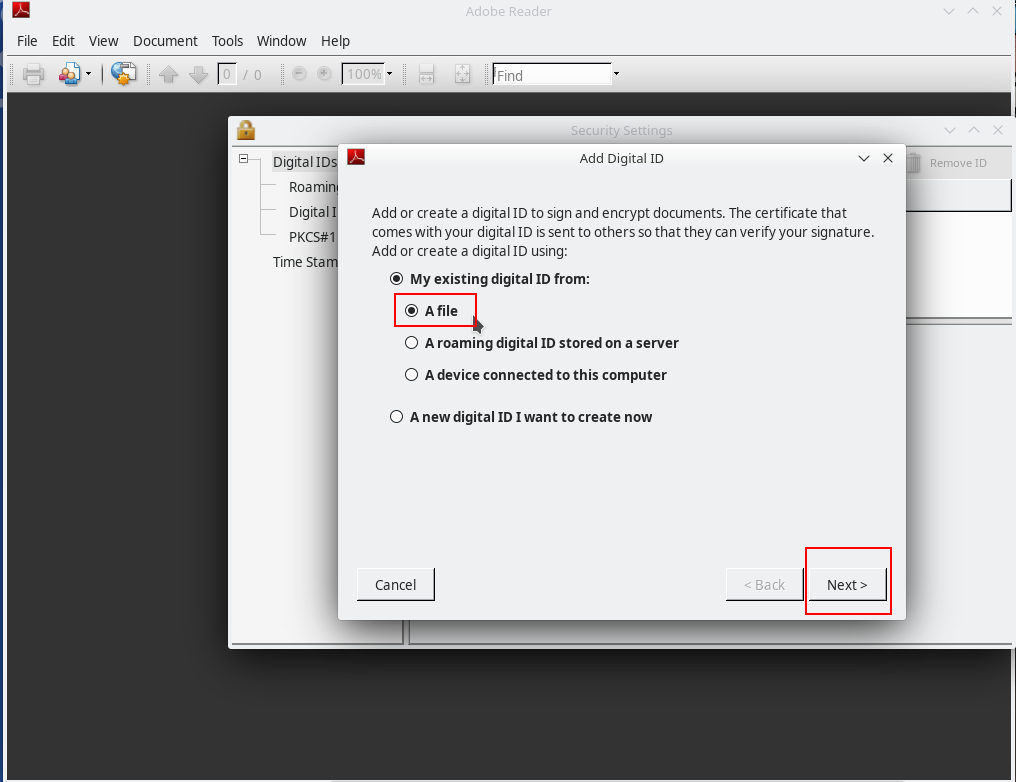This screenshot has width=1016, height=782.
Task: Click the Previous Page up arrow
Action: point(169,74)
